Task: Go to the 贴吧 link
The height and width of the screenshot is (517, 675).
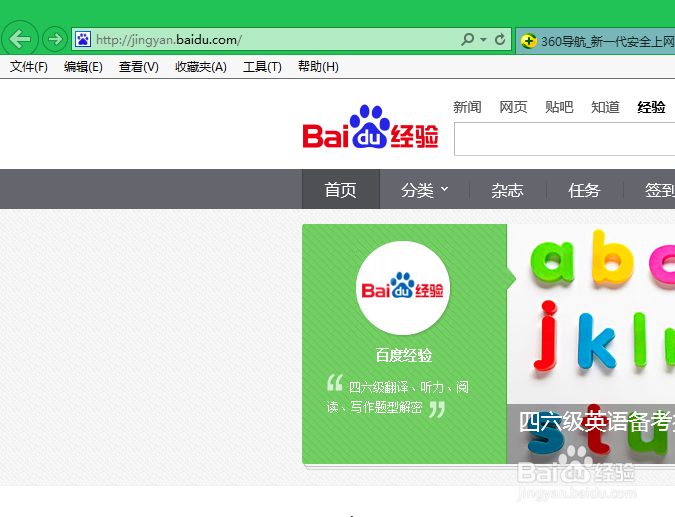Action: tap(559, 107)
